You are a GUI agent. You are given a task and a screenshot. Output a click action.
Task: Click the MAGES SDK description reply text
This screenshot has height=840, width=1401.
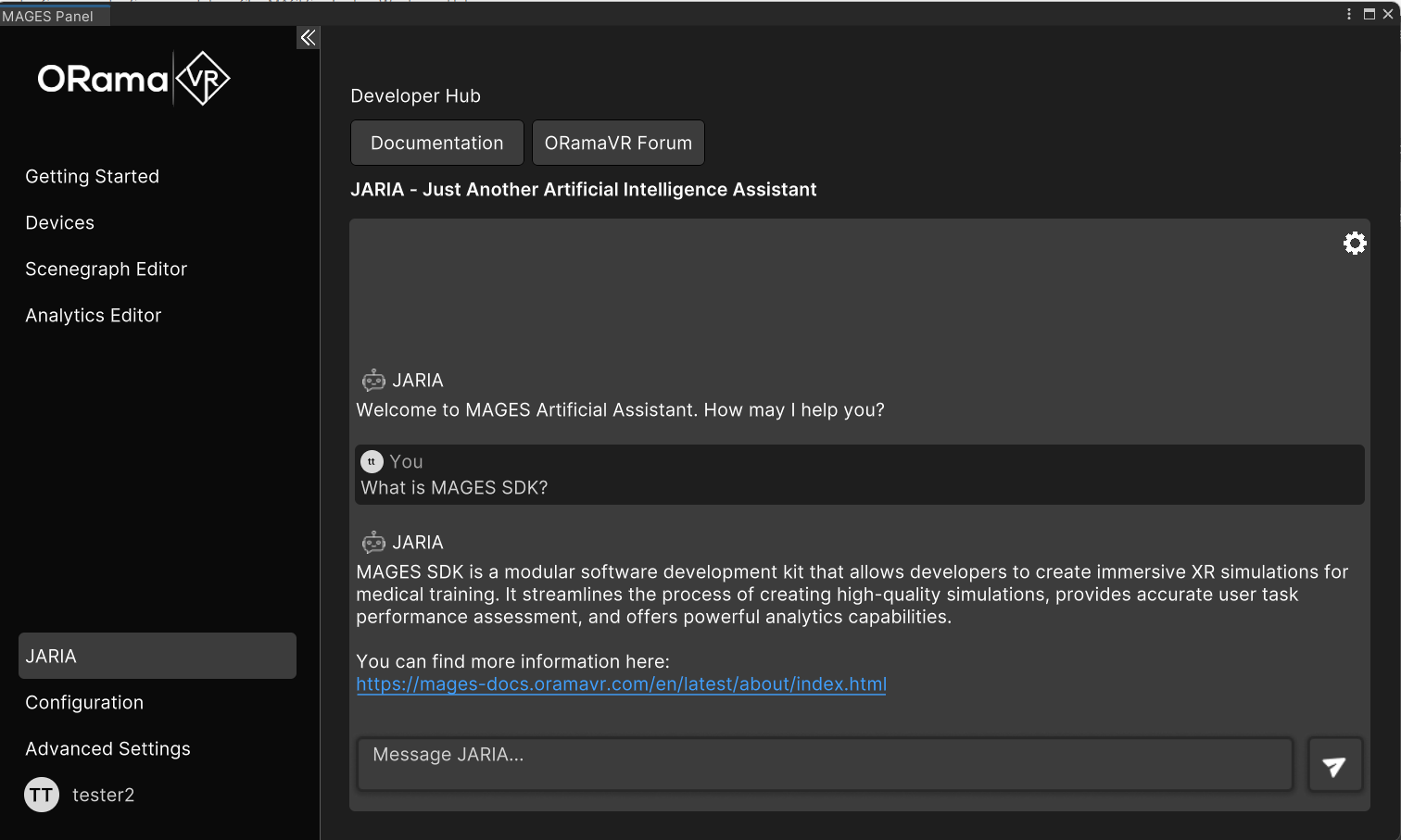coord(852,595)
